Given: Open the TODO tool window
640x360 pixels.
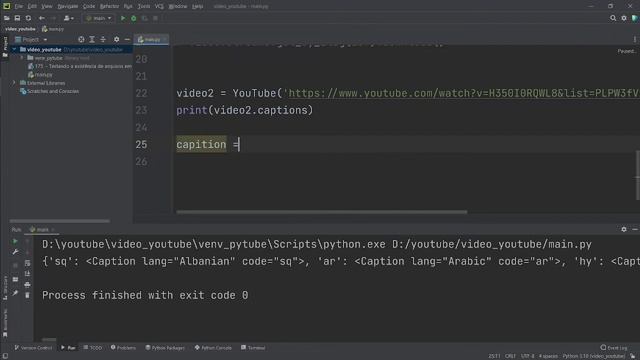Looking at the screenshot, I should tap(93, 348).
